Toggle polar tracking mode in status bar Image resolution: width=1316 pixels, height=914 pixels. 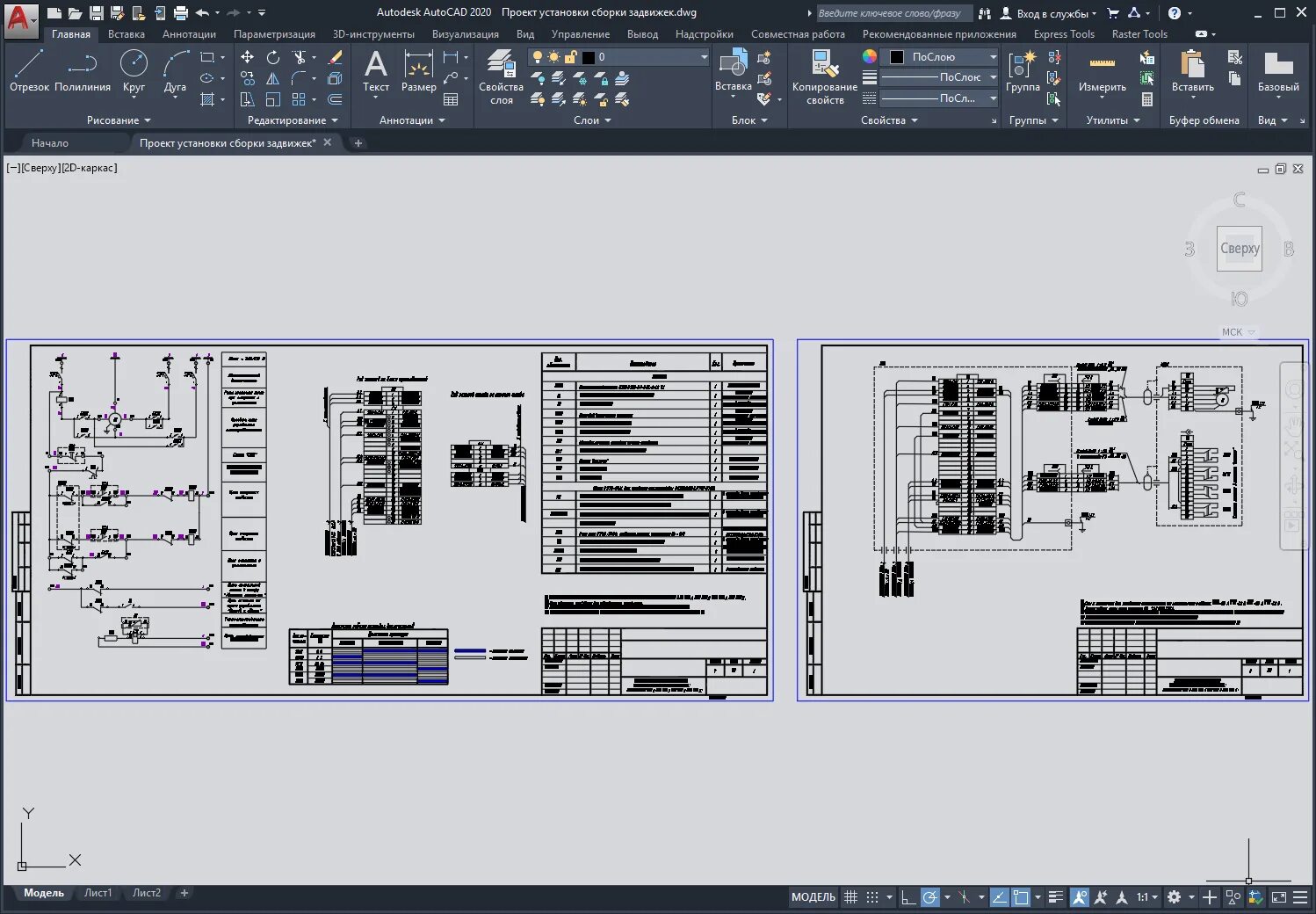coord(929,896)
